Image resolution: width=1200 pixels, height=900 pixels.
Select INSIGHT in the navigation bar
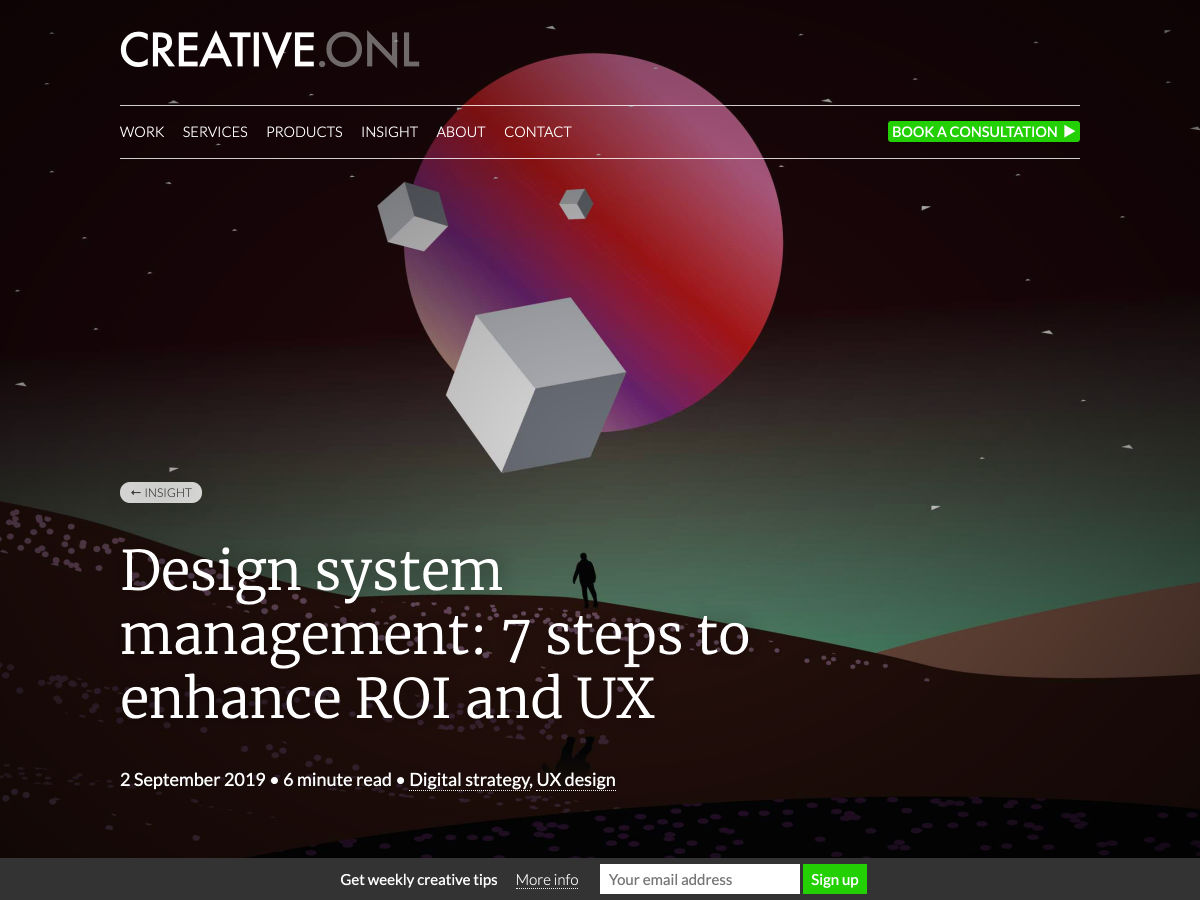(x=389, y=132)
